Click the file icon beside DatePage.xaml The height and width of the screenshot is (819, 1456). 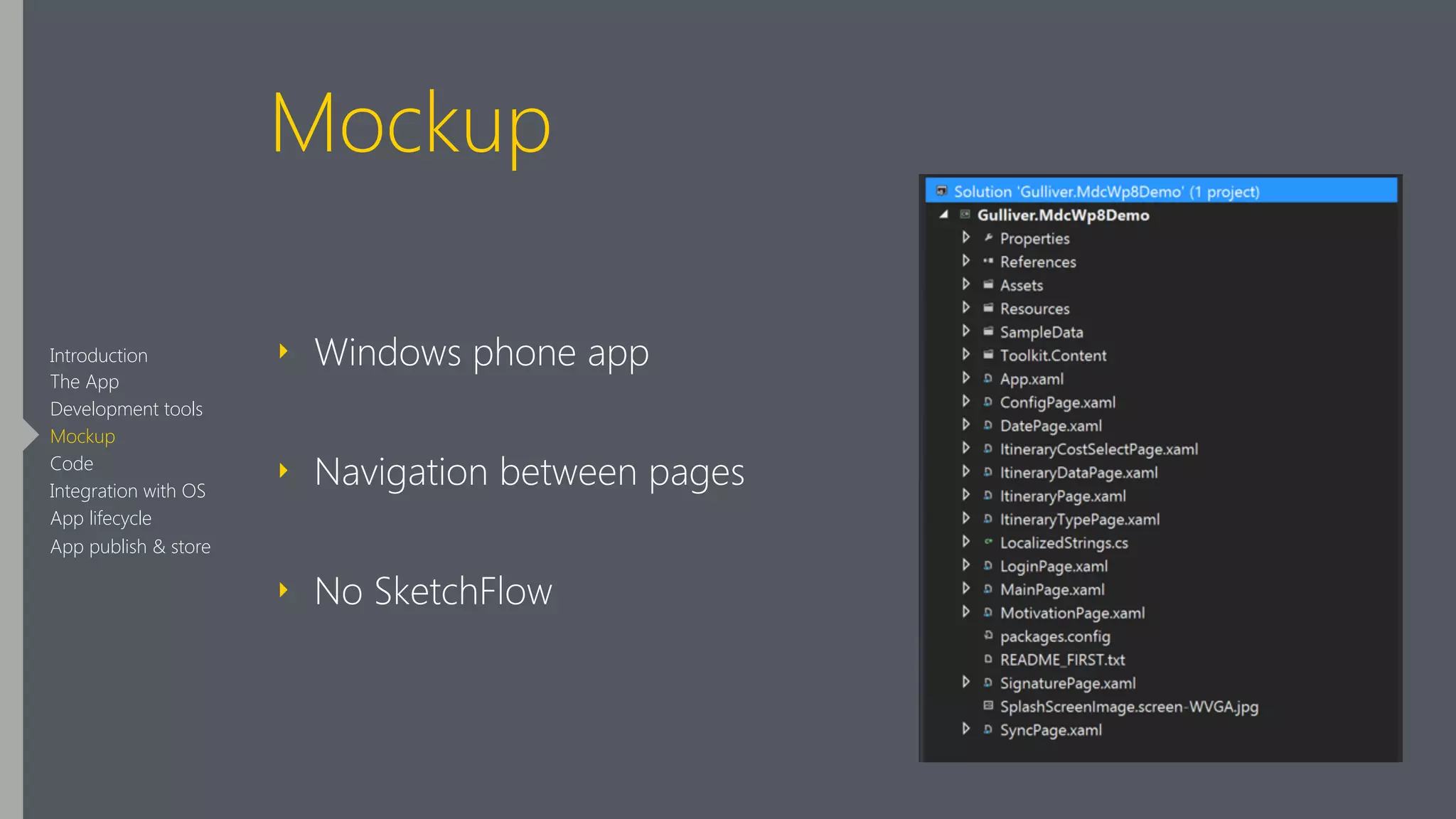pyautogui.click(x=988, y=425)
